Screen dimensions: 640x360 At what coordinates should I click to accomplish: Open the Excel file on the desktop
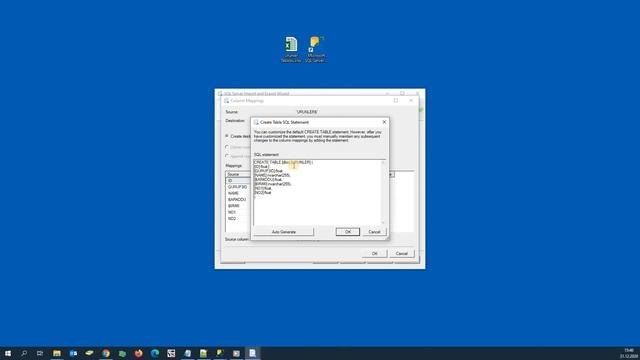click(291, 49)
